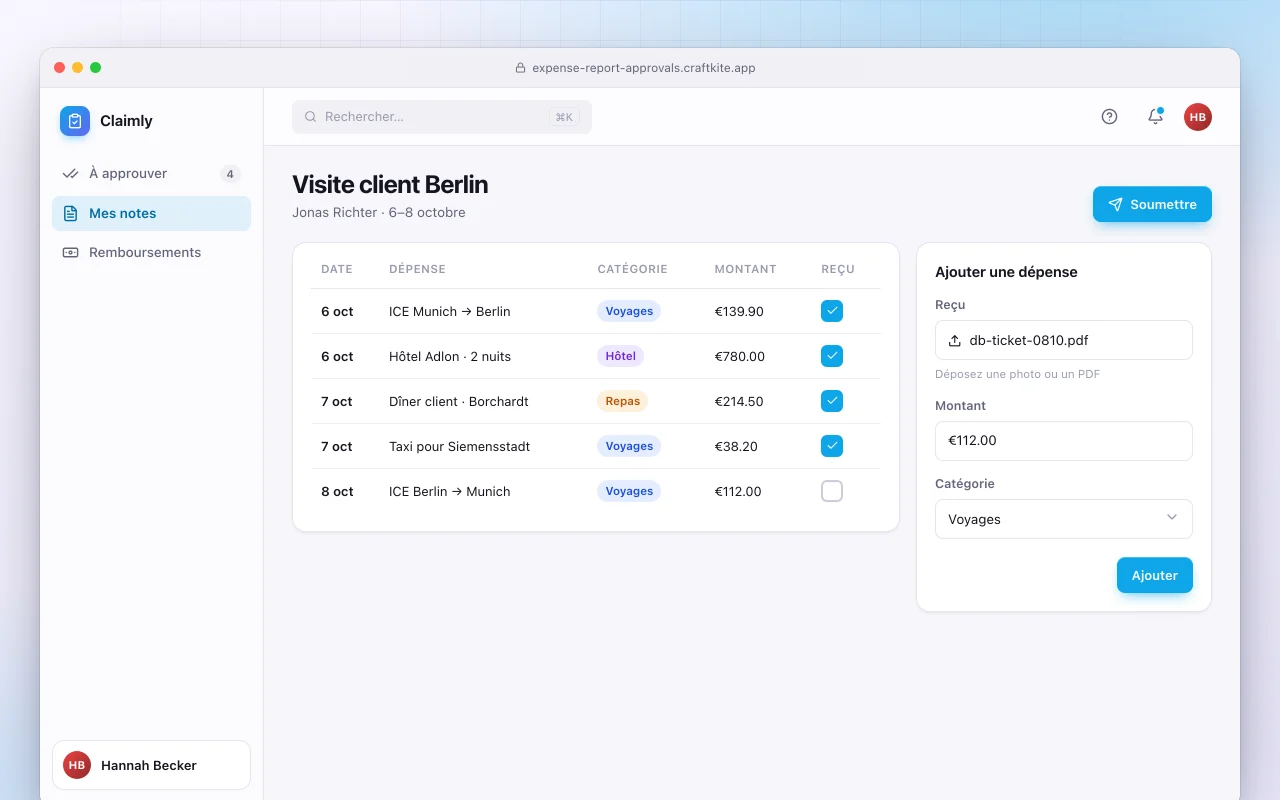
Task: Open Hannah Becker account card
Action: click(x=151, y=765)
